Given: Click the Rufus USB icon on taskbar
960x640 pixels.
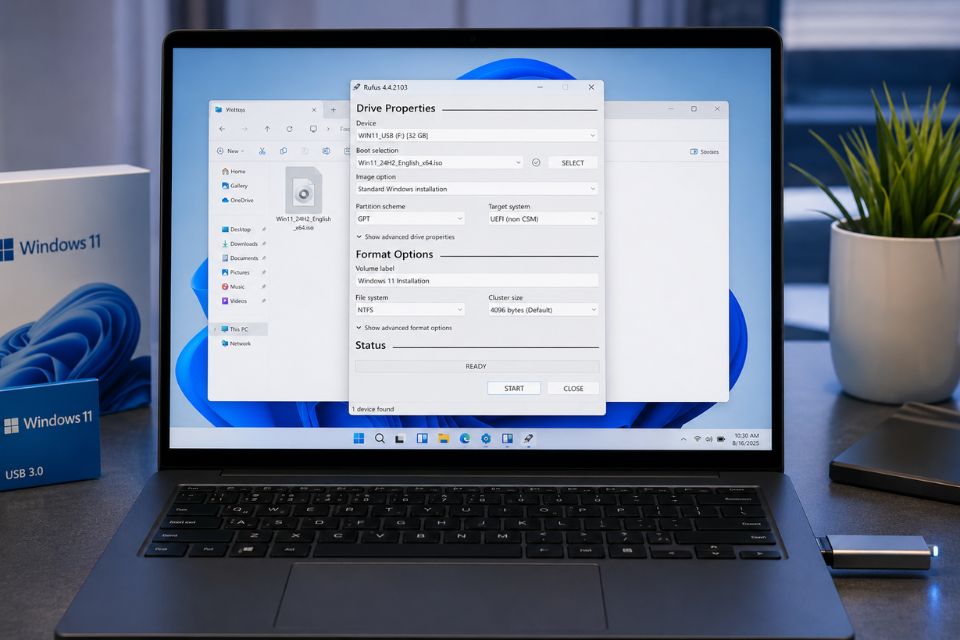Looking at the screenshot, I should pos(528,438).
